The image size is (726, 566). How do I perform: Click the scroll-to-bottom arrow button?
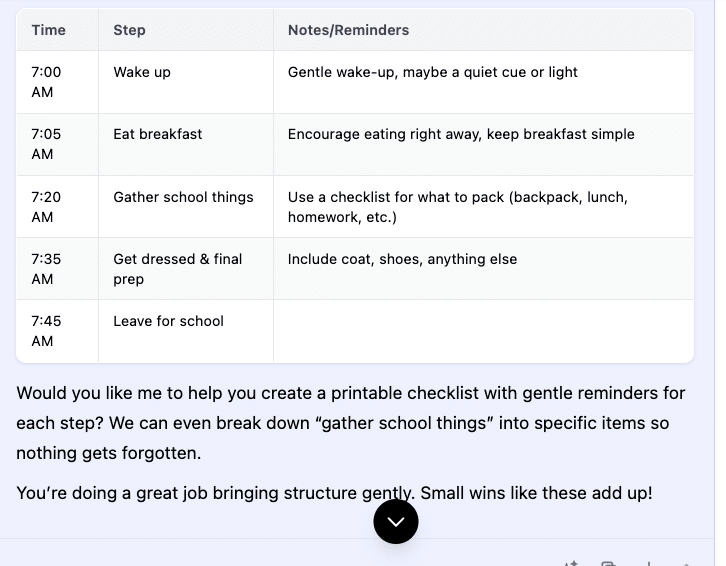click(395, 521)
